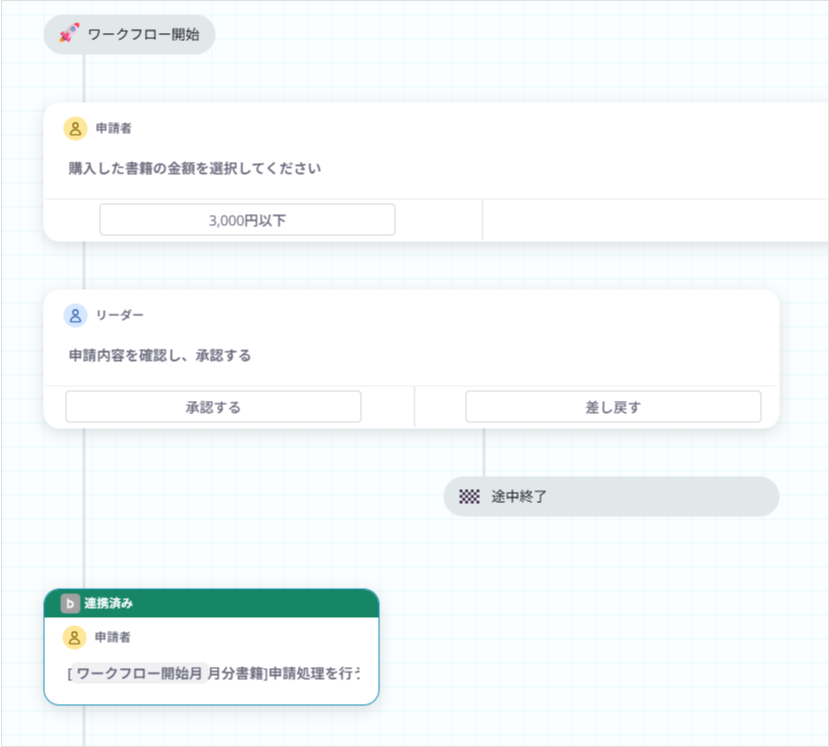The image size is (829, 747).
Task: Click the checkered flag icon on 途中終了
Action: pyautogui.click(x=469, y=496)
